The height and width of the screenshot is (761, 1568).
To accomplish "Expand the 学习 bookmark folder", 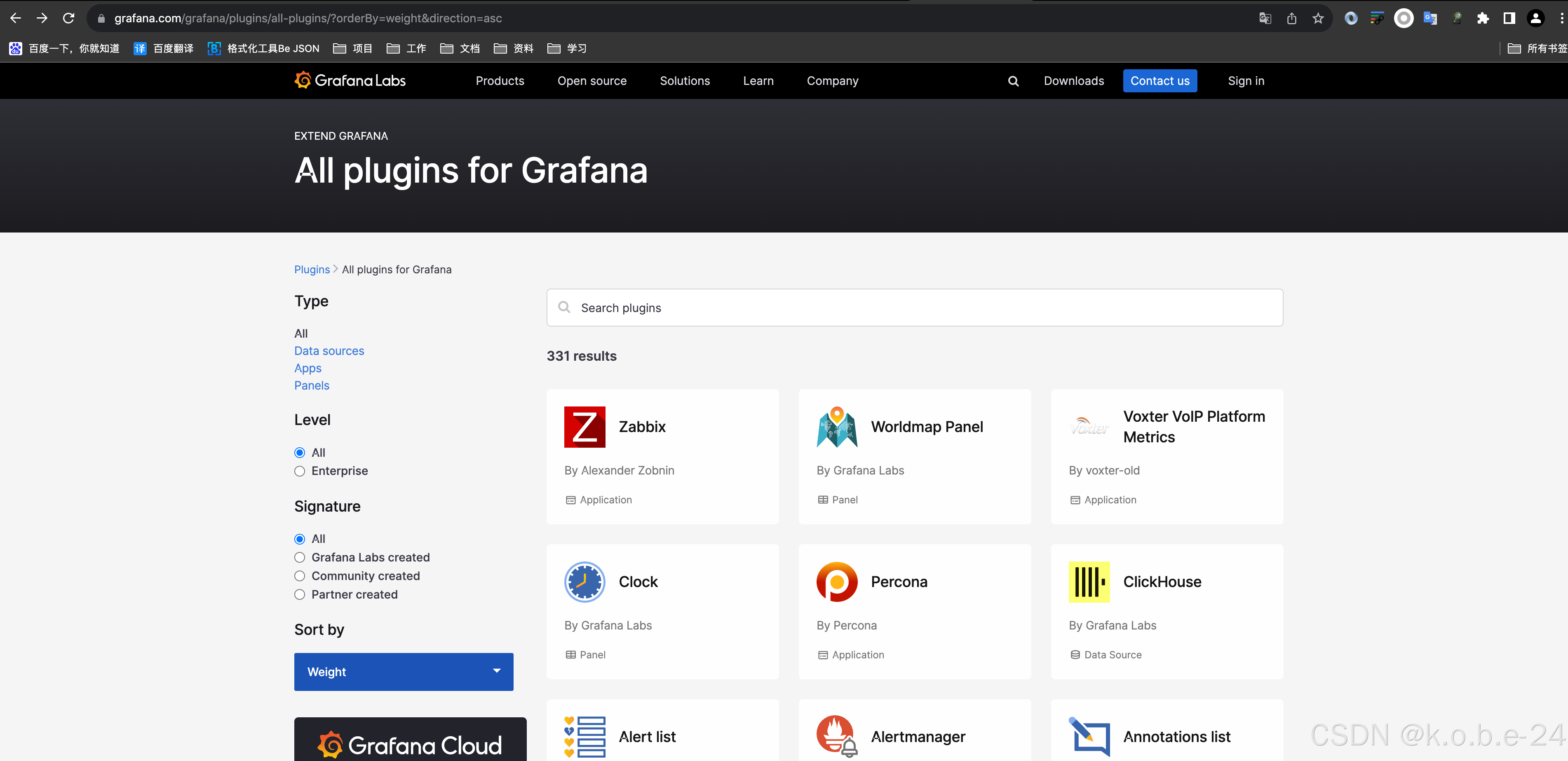I will coord(567,49).
